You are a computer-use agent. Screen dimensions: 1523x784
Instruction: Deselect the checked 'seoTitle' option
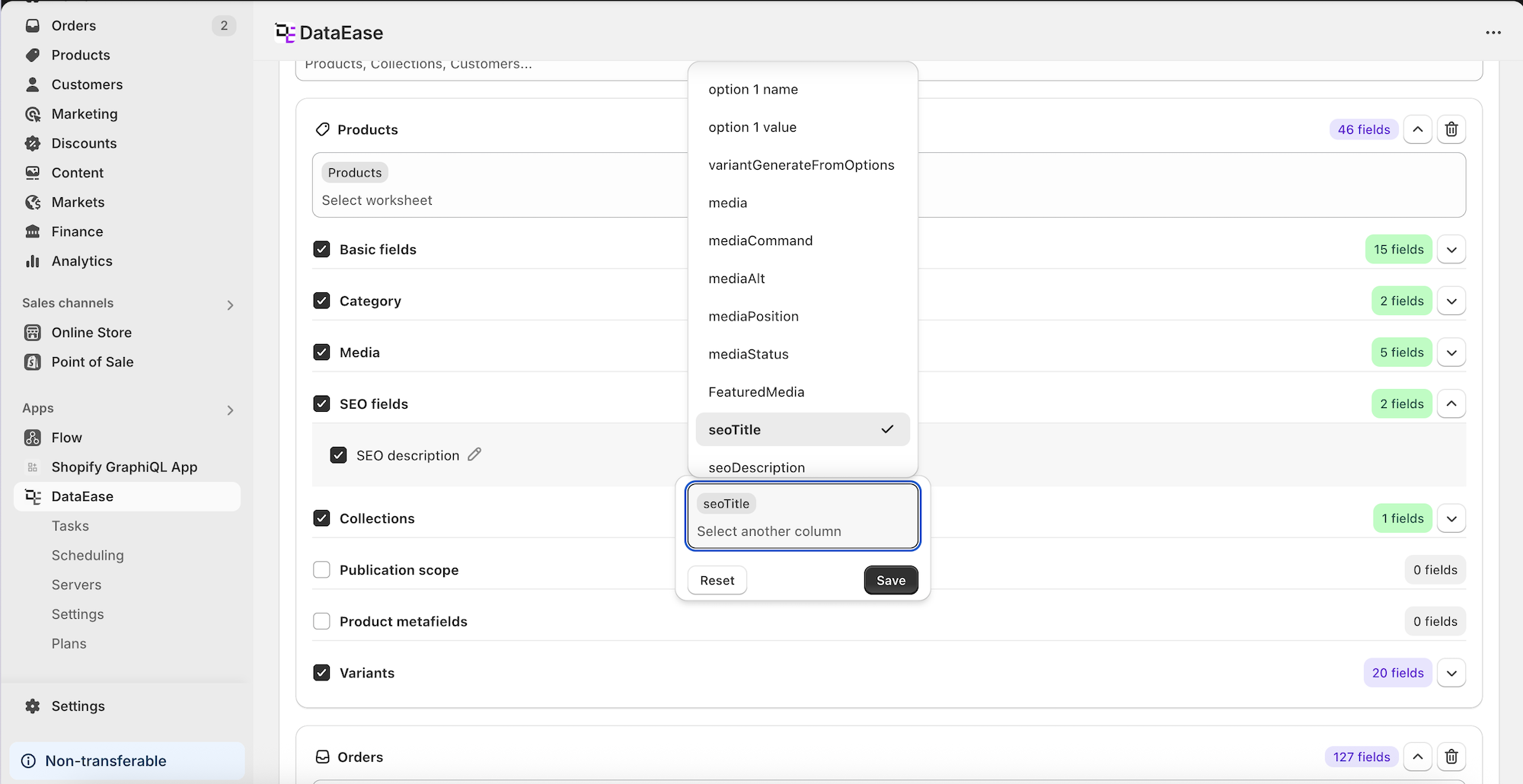click(803, 429)
